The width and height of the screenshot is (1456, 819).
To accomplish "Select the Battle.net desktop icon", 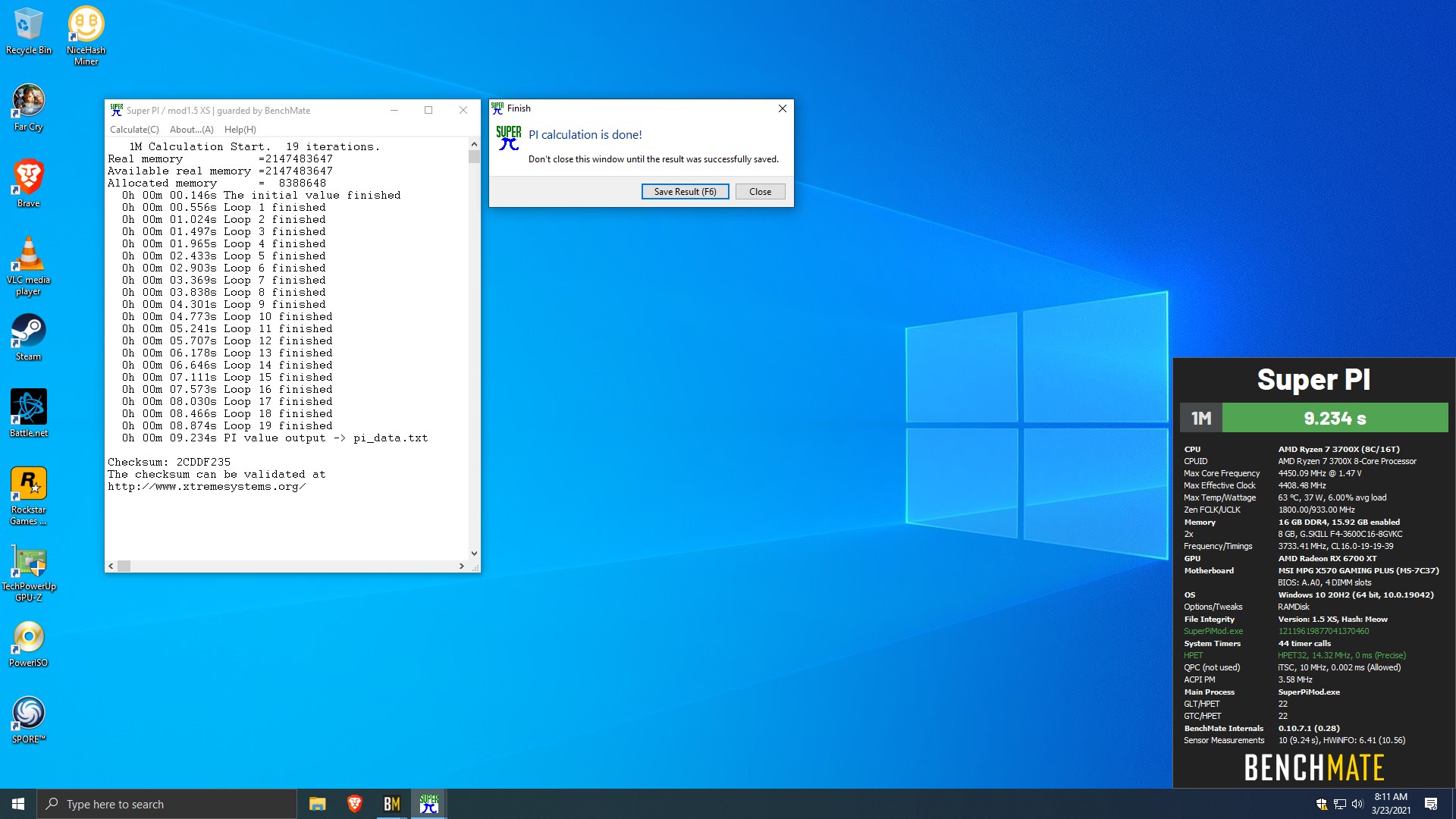I will tap(28, 413).
